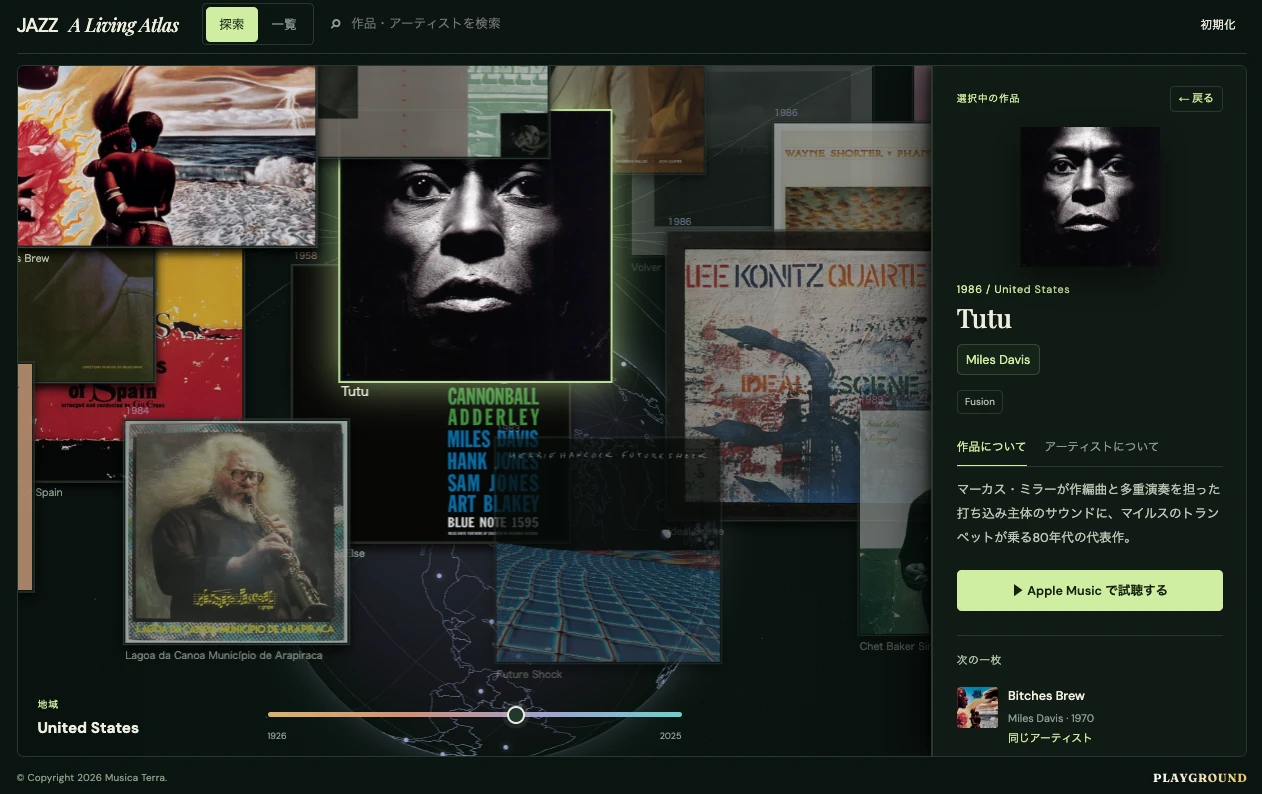Select the Tutu album cover on map
This screenshot has width=1262, height=794.
pyautogui.click(x=475, y=246)
